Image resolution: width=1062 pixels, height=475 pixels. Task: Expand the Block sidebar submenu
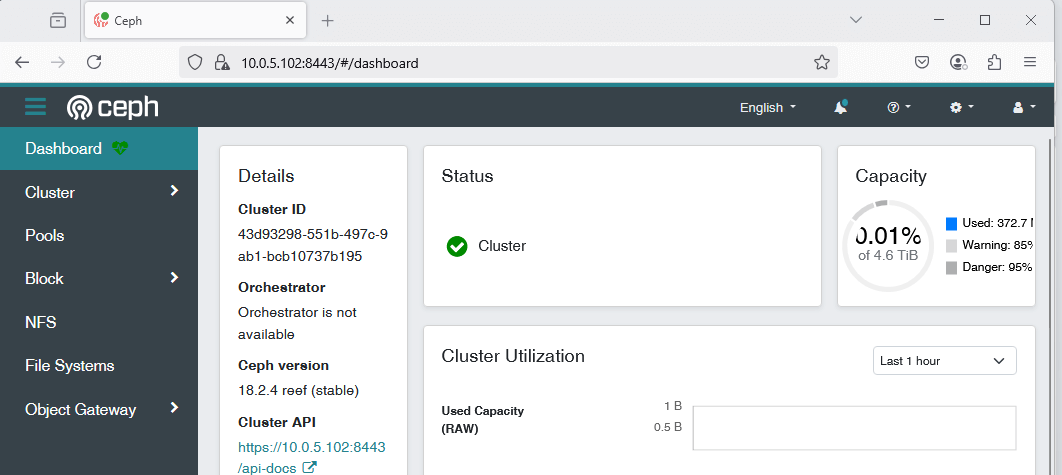tap(100, 278)
